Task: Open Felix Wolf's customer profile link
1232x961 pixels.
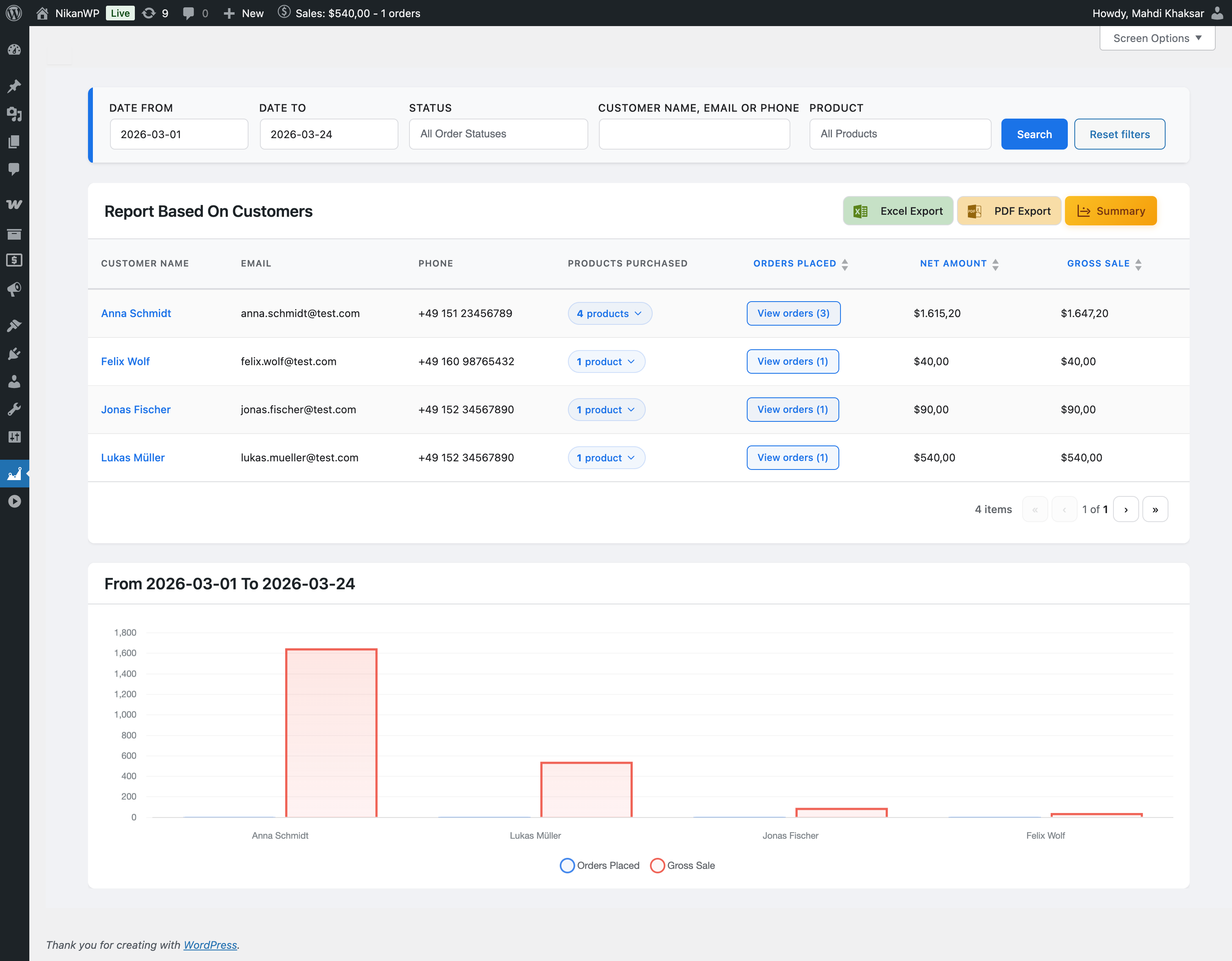Action: [x=125, y=362]
